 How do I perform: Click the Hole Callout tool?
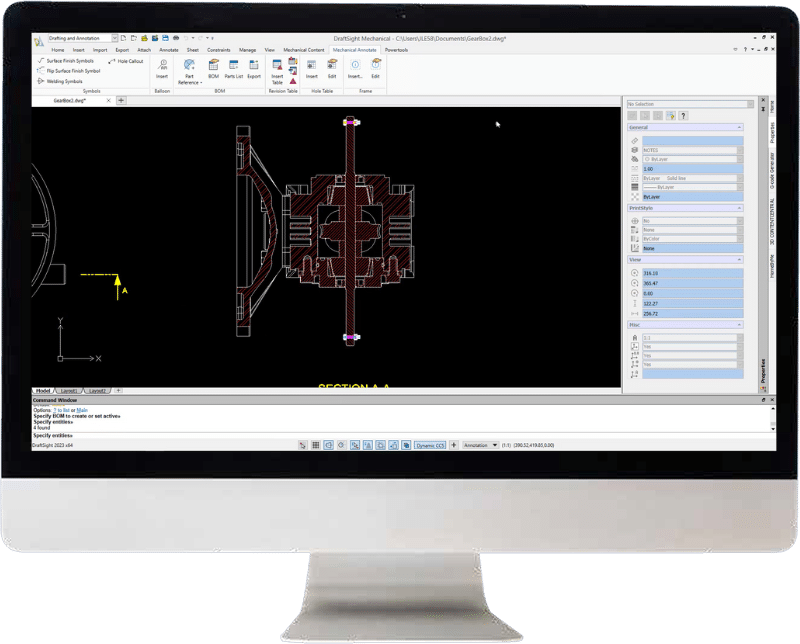click(125, 61)
